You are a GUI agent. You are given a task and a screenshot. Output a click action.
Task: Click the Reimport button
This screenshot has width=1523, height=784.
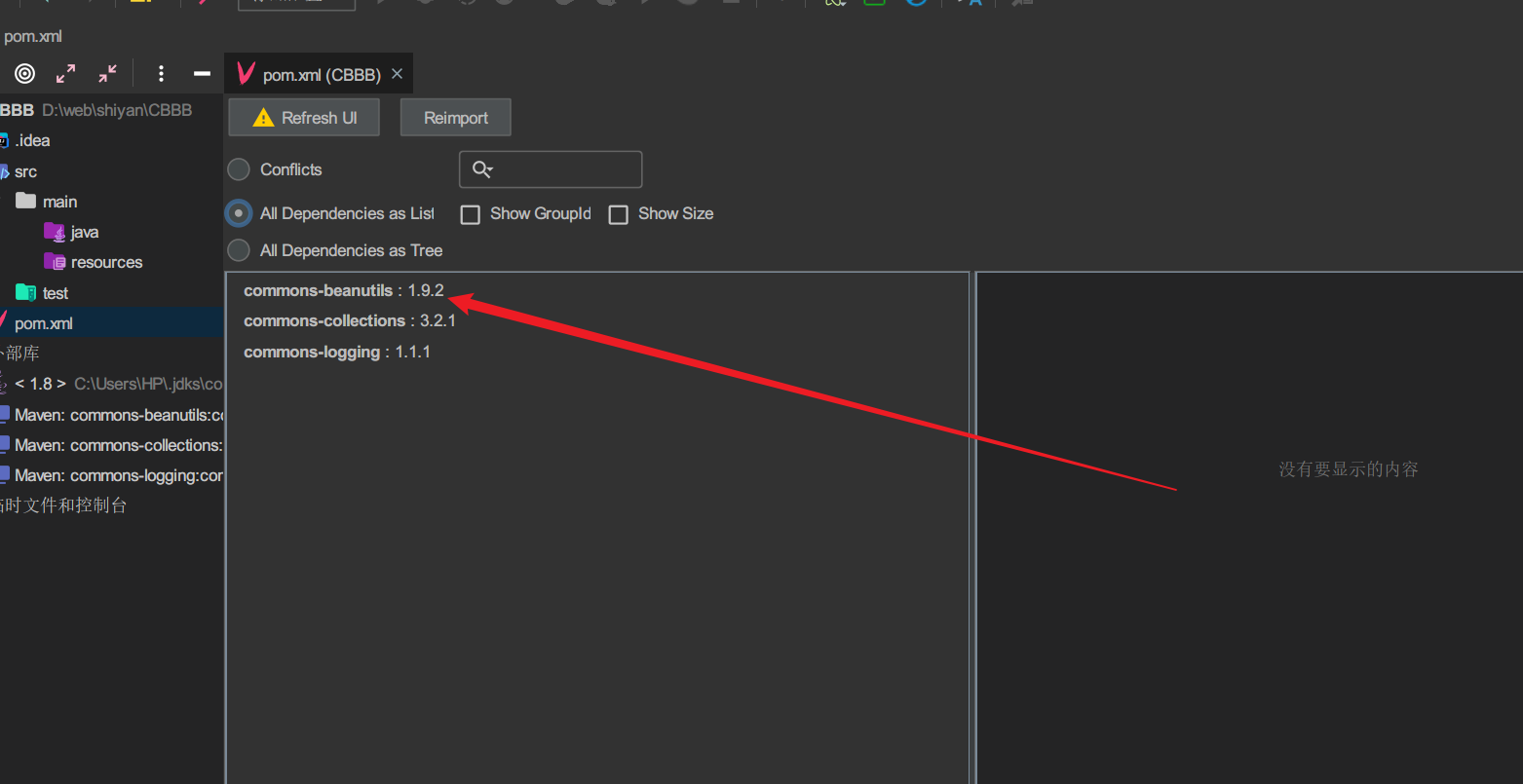(x=456, y=118)
